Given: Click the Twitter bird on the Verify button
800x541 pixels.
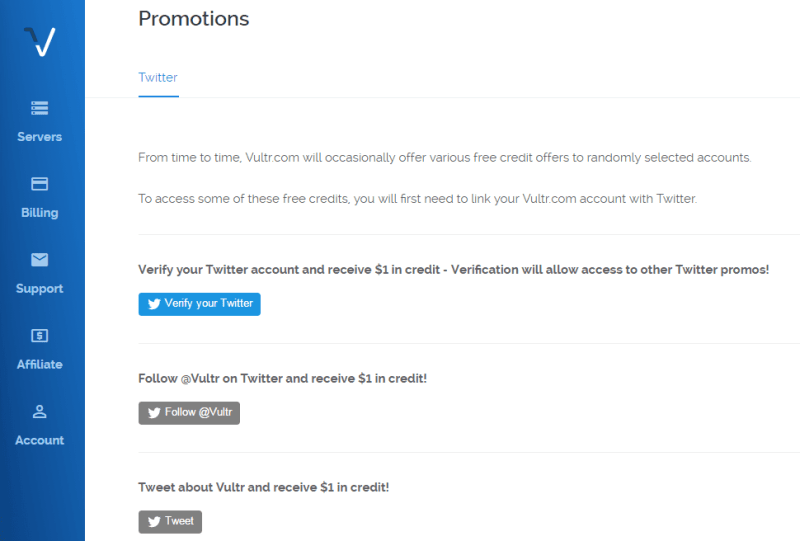Looking at the screenshot, I should (x=154, y=304).
